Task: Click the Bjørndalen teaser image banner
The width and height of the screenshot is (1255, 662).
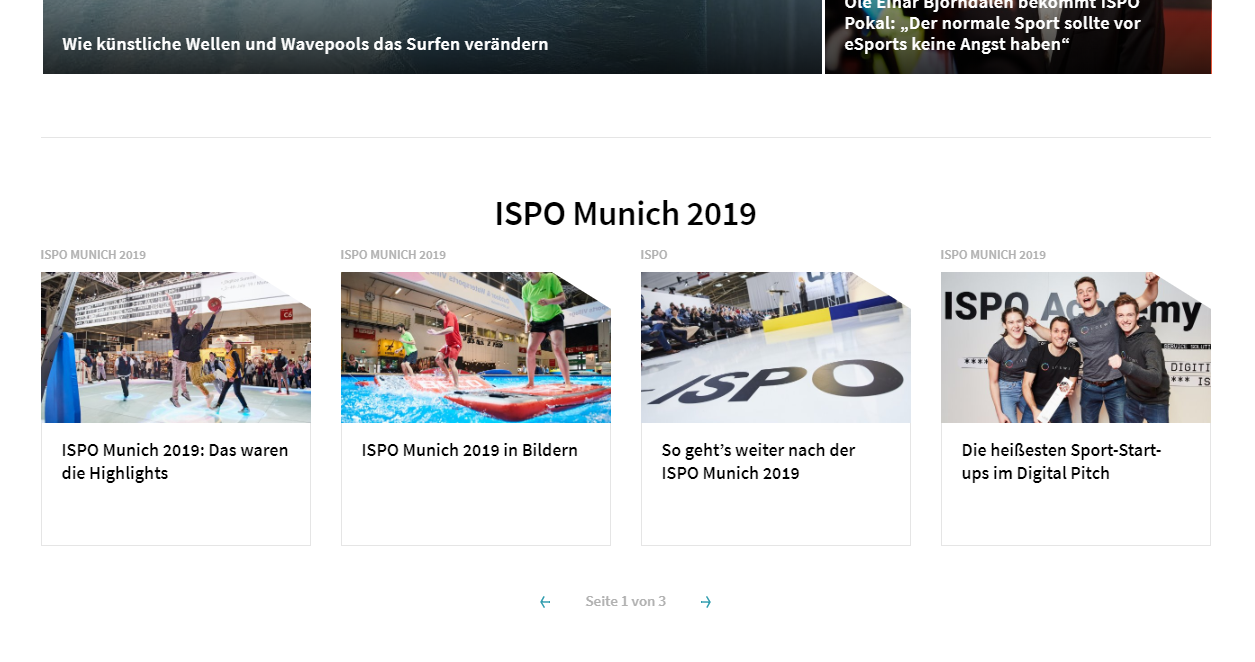Action: coord(1017,37)
